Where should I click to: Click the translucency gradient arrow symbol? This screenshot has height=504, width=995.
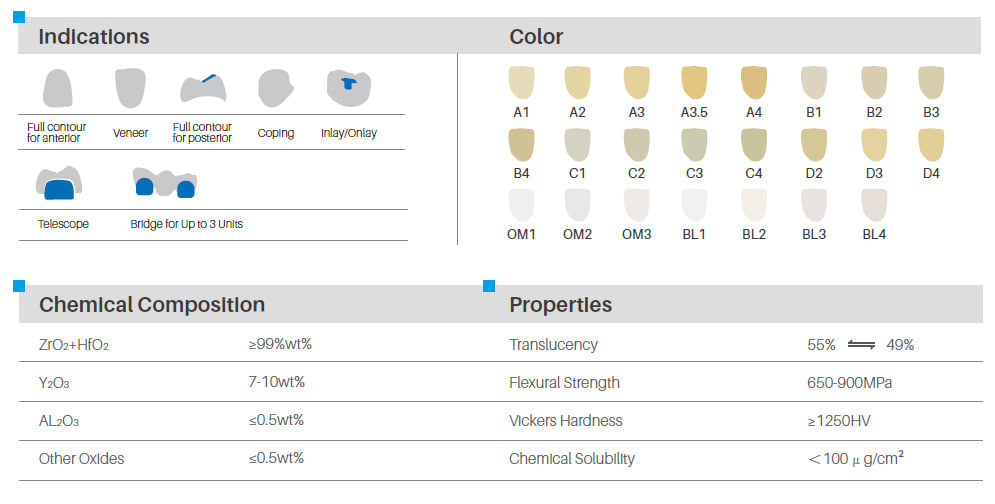pos(861,345)
